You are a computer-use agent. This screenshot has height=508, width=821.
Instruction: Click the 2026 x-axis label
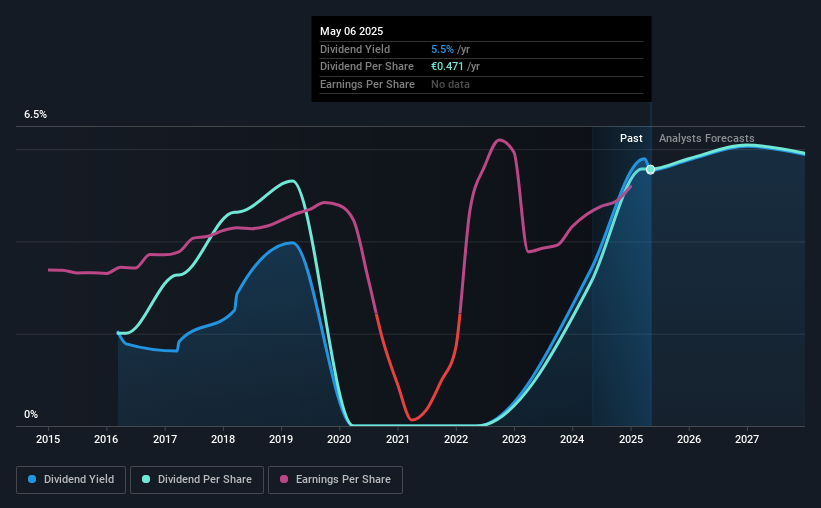[x=689, y=439]
